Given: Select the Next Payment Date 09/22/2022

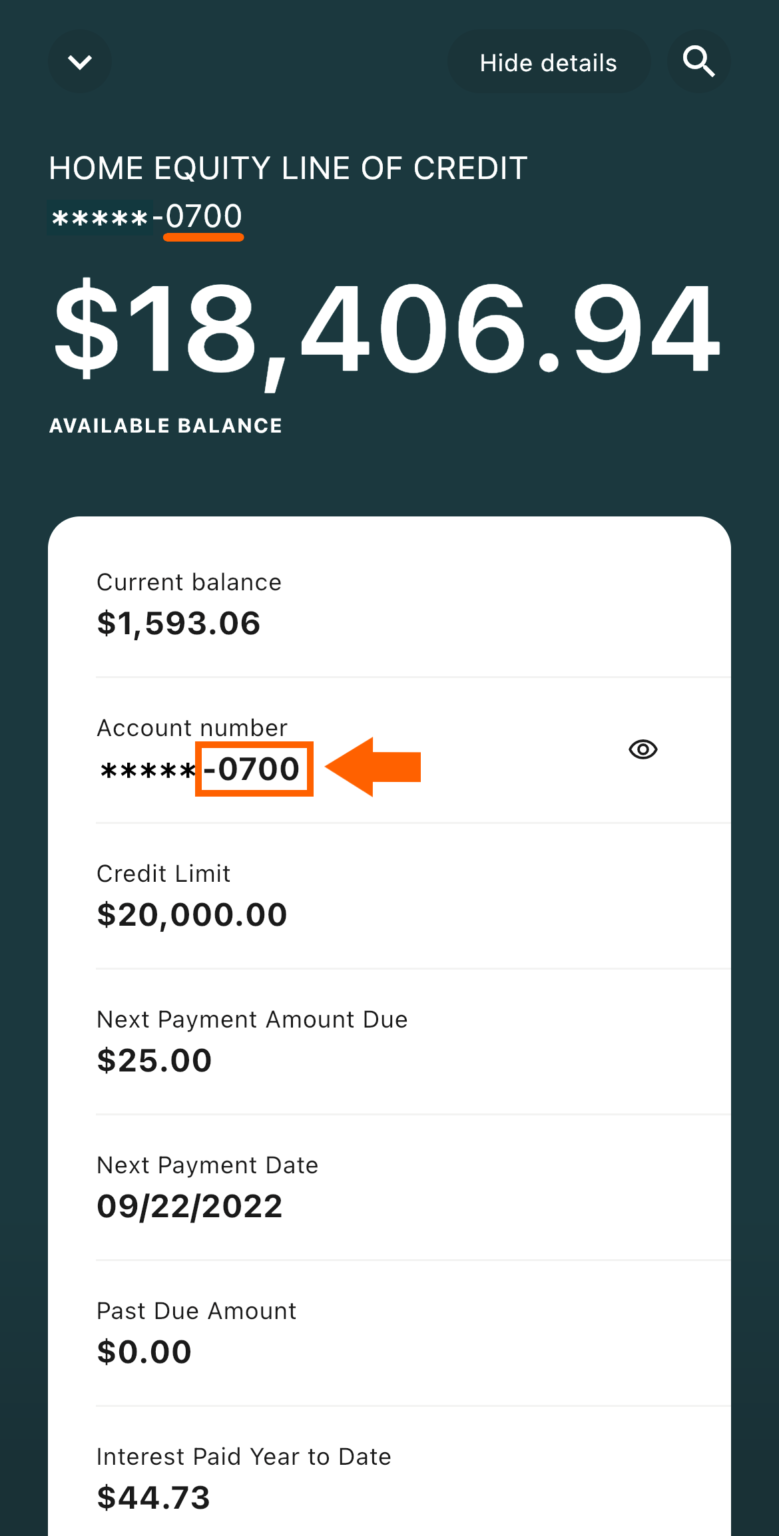Looking at the screenshot, I should click(189, 1206).
